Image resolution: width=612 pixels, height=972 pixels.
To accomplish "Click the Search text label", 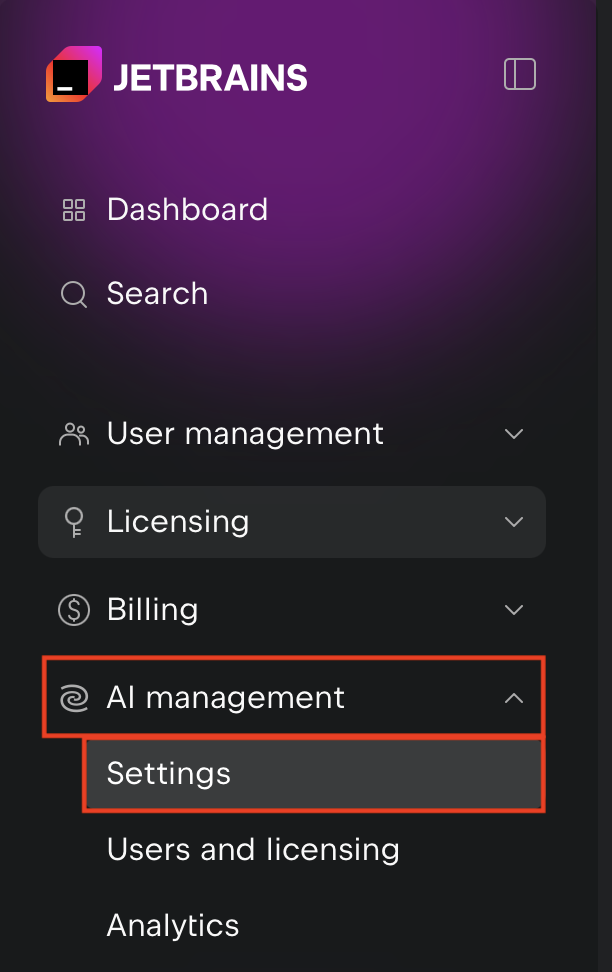I will (157, 293).
